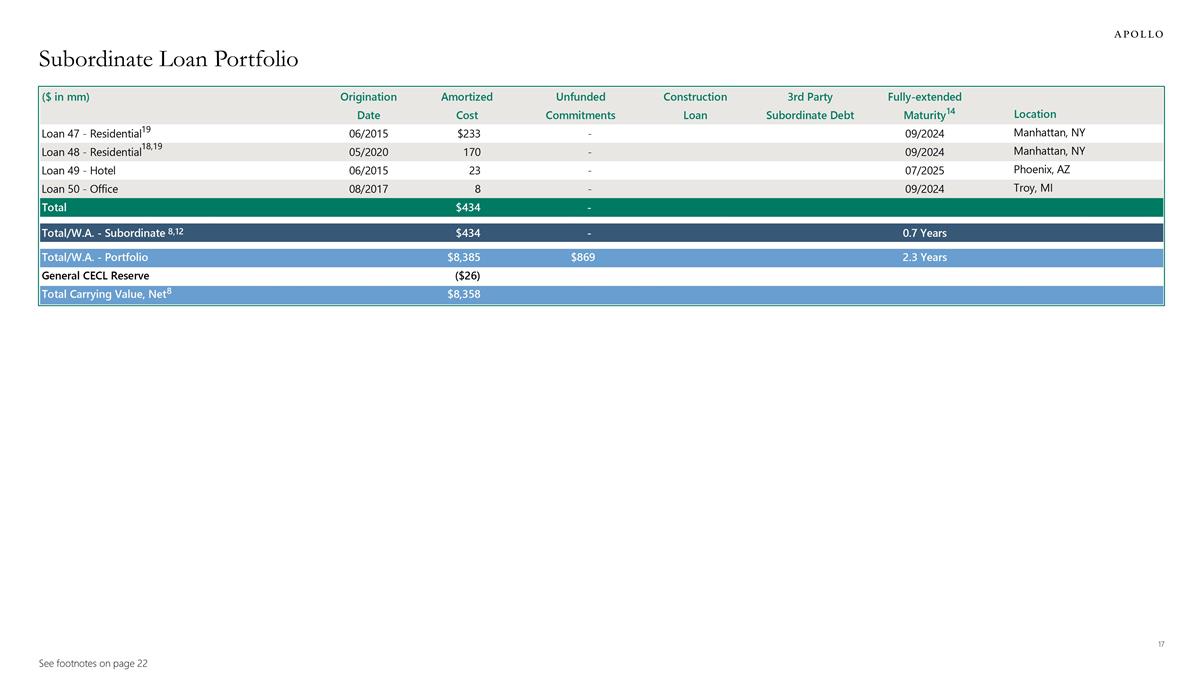
Task: Click the Location column header
Action: click(1034, 114)
